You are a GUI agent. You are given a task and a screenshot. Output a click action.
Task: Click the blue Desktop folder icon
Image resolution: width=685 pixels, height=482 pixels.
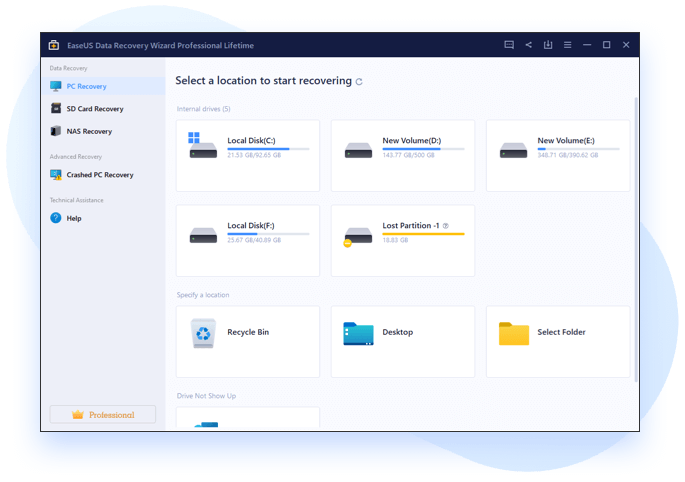click(358, 334)
